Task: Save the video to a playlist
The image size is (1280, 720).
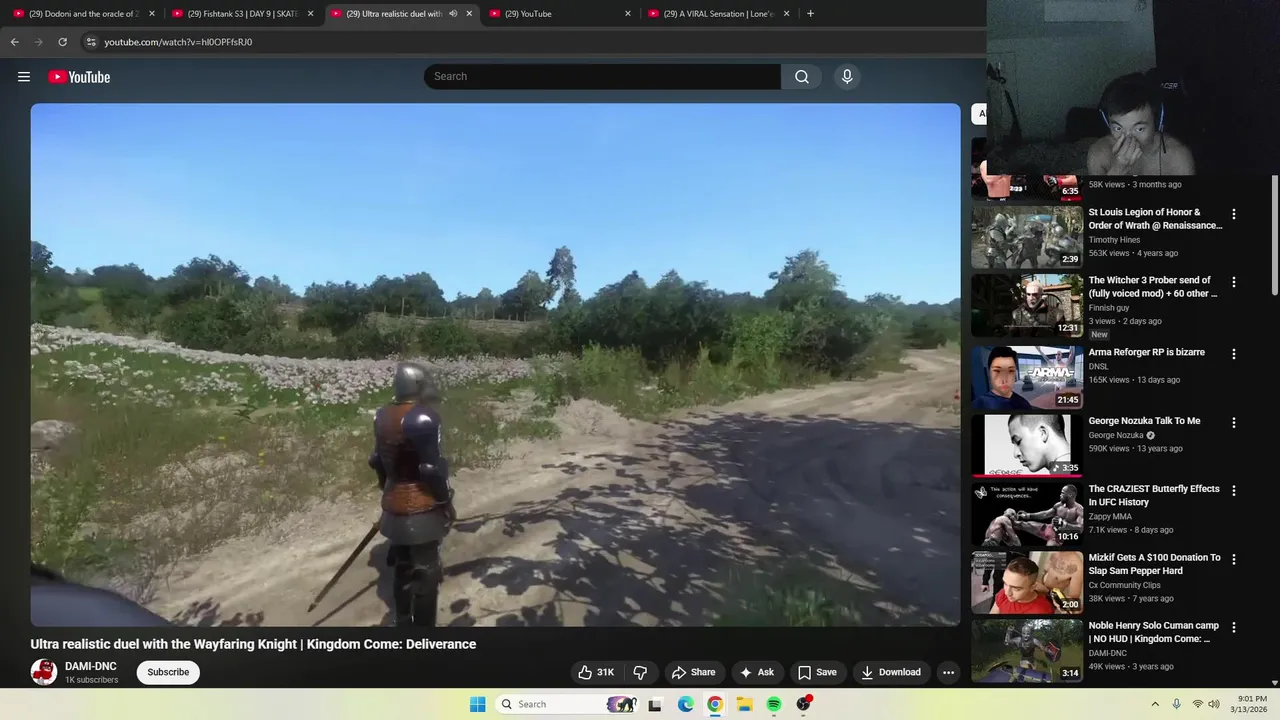Action: [x=817, y=672]
